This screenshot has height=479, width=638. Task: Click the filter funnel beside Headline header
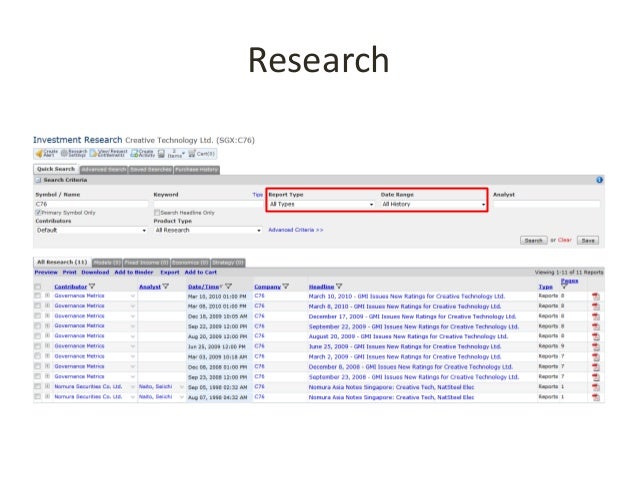coord(339,286)
